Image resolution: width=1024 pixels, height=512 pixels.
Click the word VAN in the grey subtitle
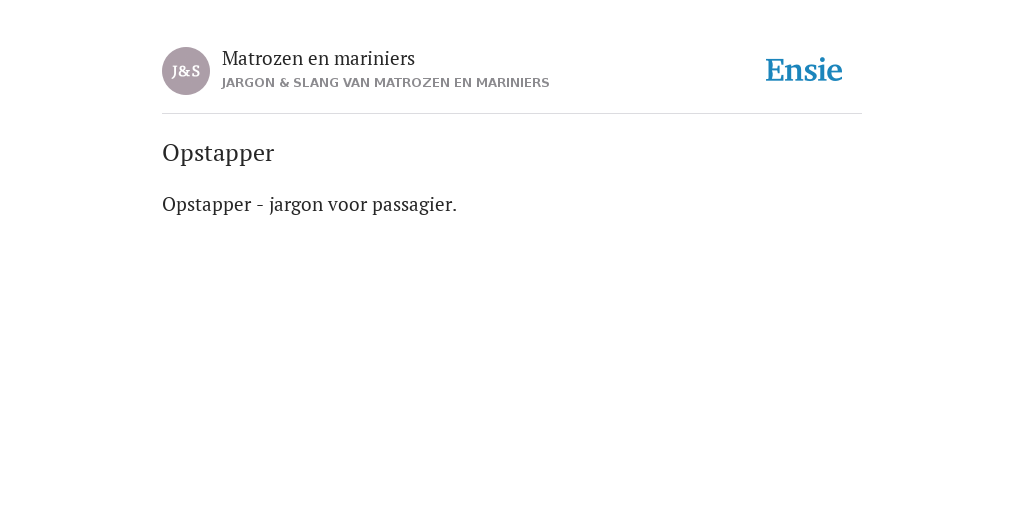[357, 83]
